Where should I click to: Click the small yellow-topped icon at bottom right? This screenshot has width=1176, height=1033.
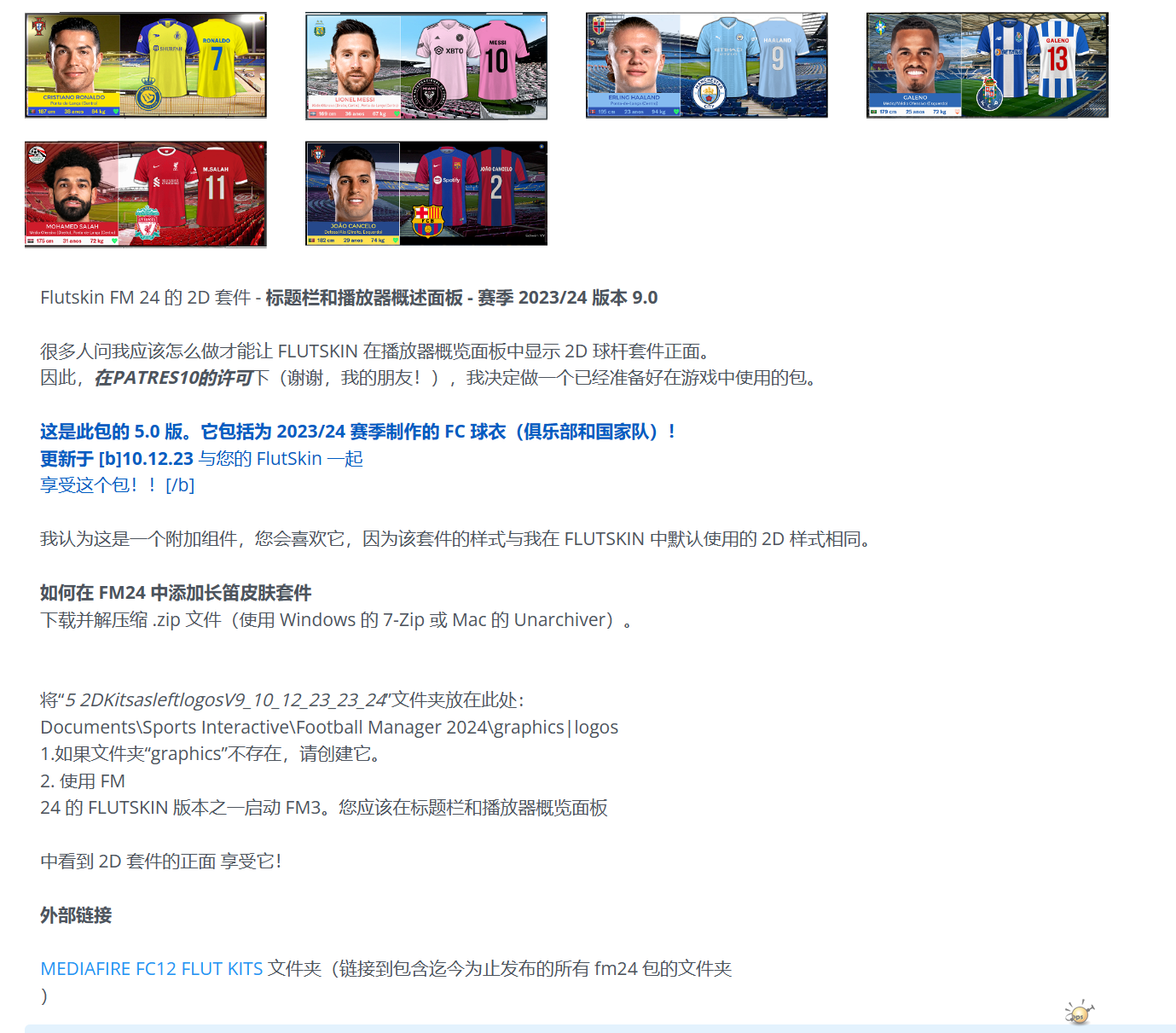(1079, 1013)
